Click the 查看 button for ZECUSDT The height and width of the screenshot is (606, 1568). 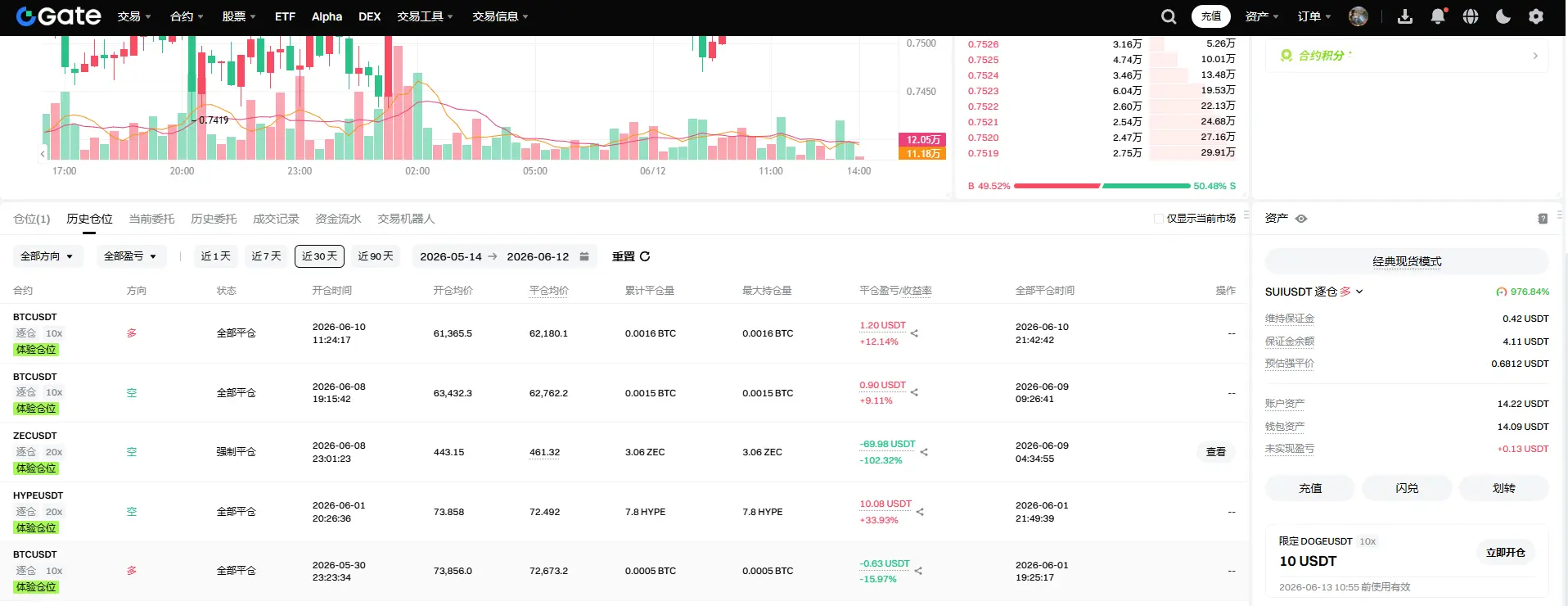(x=1216, y=452)
